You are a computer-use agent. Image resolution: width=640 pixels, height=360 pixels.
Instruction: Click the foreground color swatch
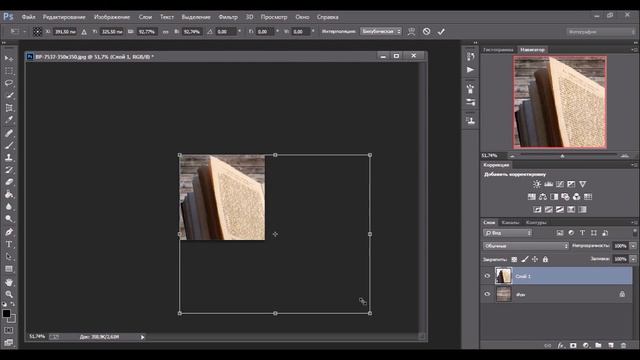[6, 313]
